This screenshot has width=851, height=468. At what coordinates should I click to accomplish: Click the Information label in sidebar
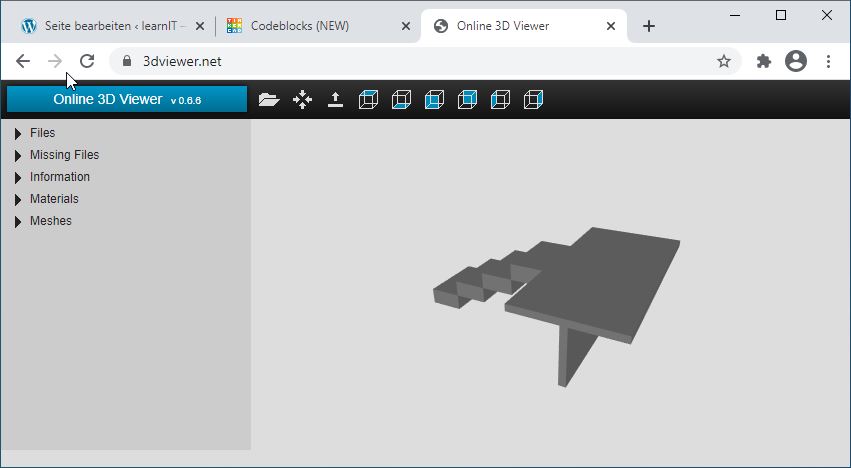tap(60, 177)
